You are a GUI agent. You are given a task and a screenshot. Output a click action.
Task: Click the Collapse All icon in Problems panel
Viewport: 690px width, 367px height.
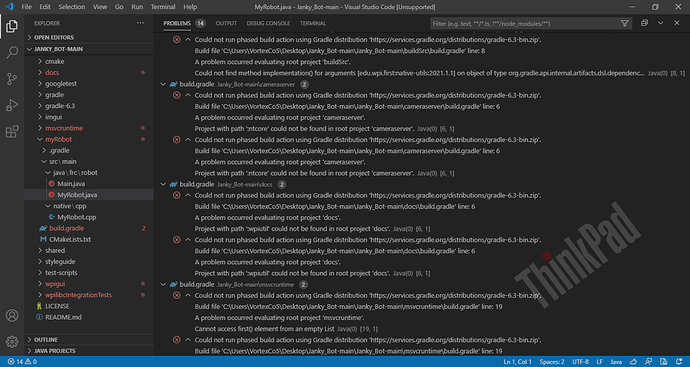pyautogui.click(x=644, y=23)
